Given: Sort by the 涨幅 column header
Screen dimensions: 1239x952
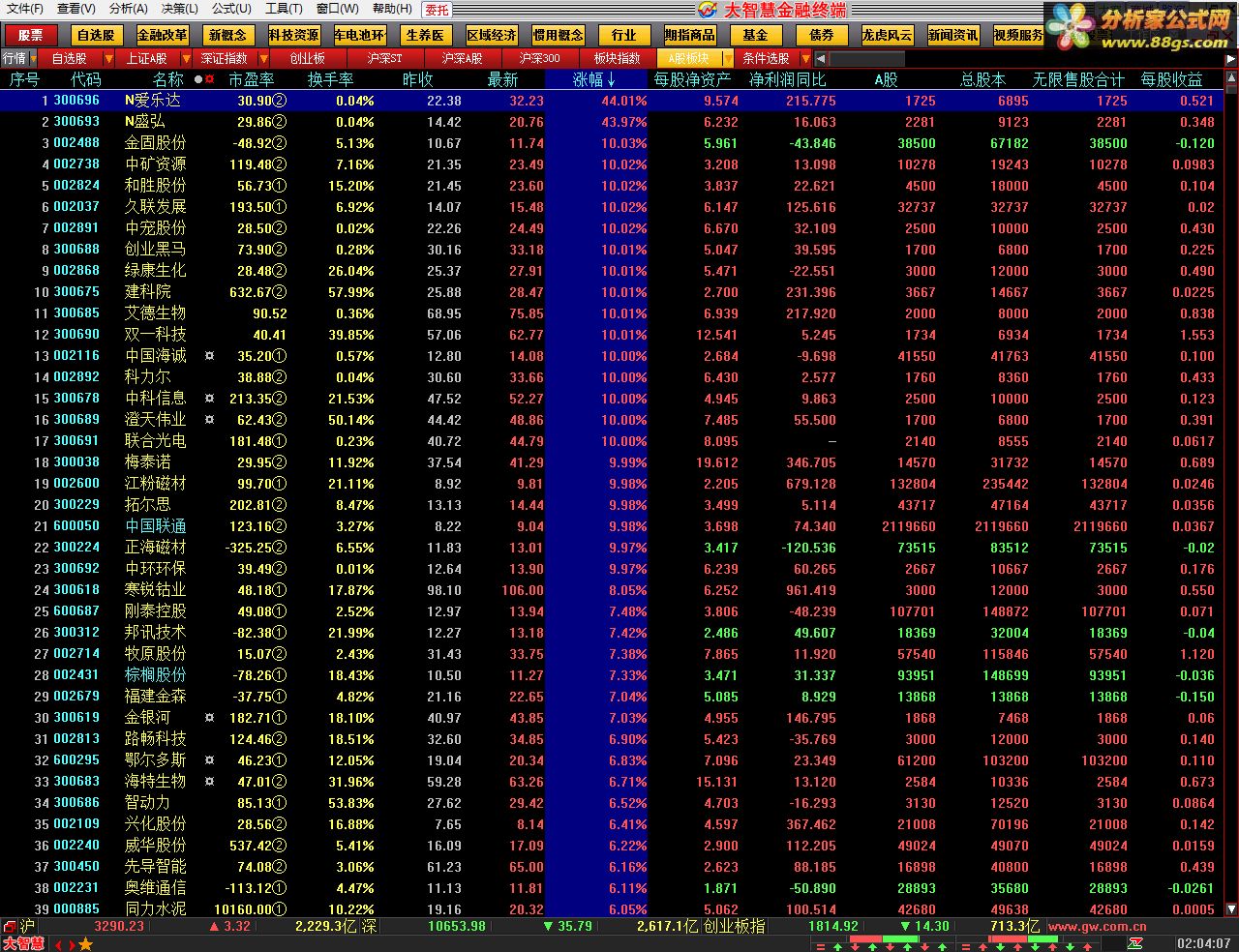Looking at the screenshot, I should tap(595, 79).
